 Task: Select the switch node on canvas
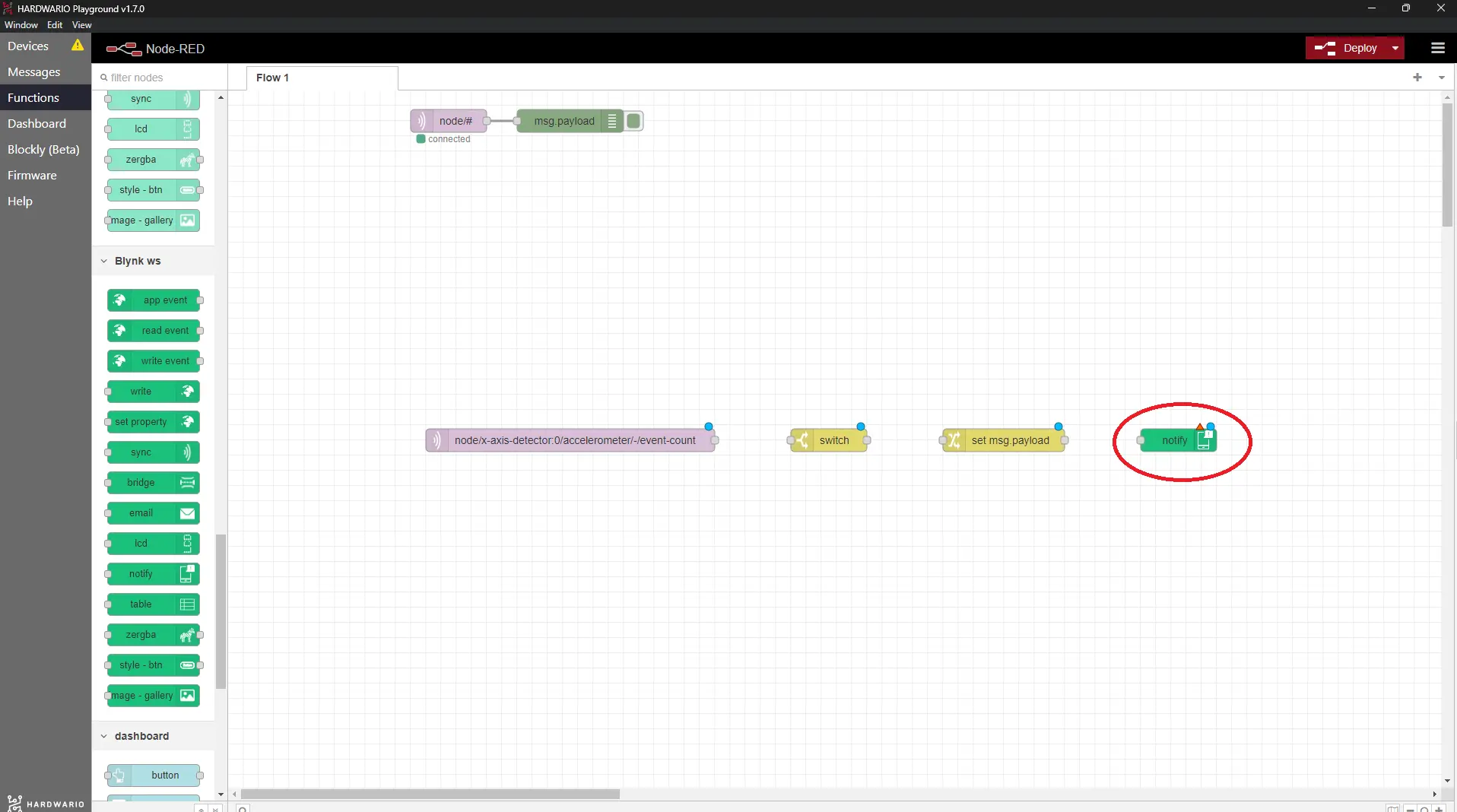tap(829, 440)
